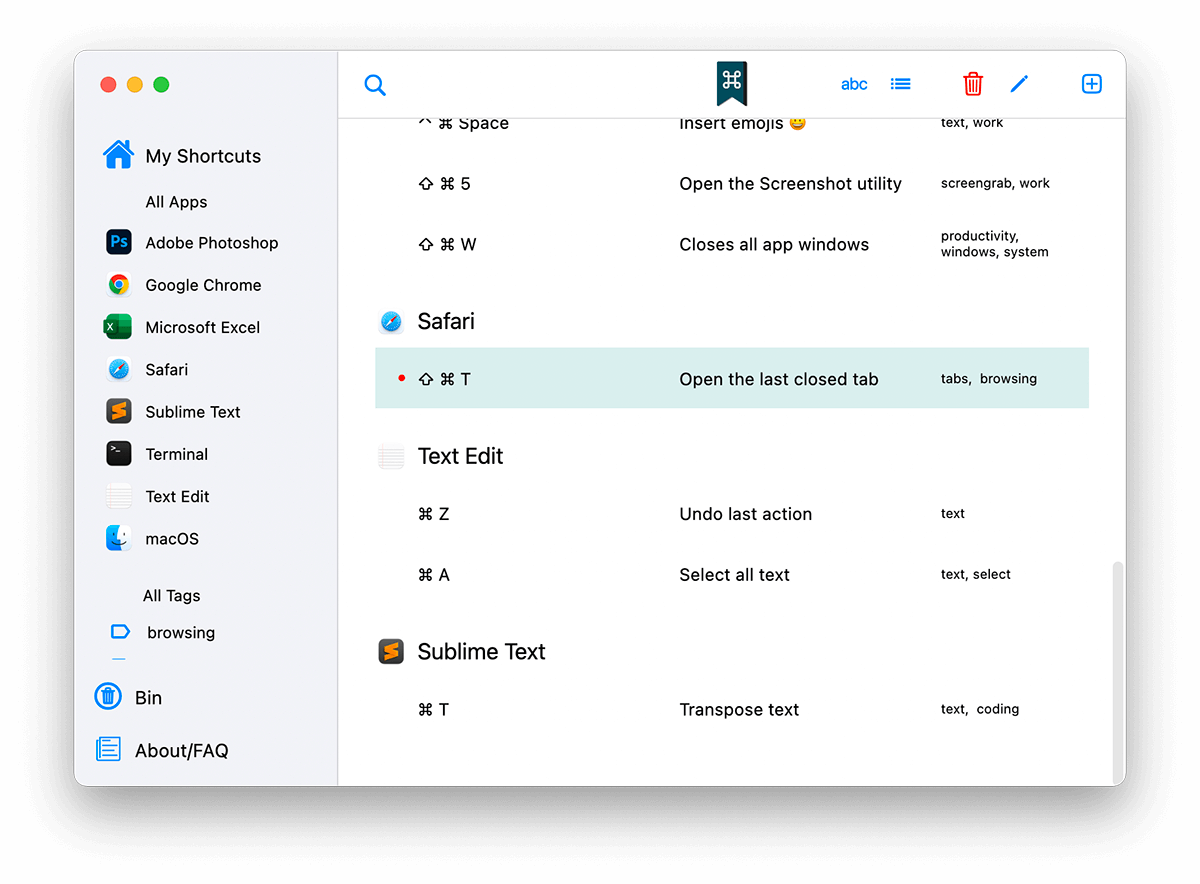1200x884 pixels.
Task: Filter by Sublime Text label
Action: pos(193,412)
